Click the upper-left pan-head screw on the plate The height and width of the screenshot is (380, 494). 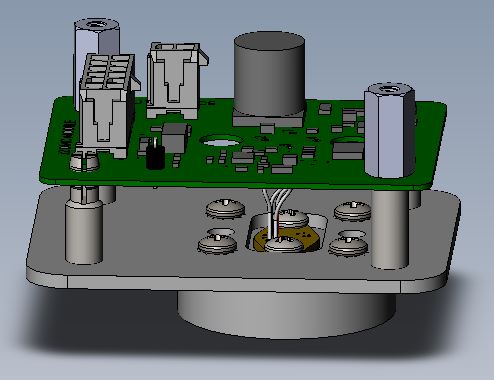pos(225,208)
